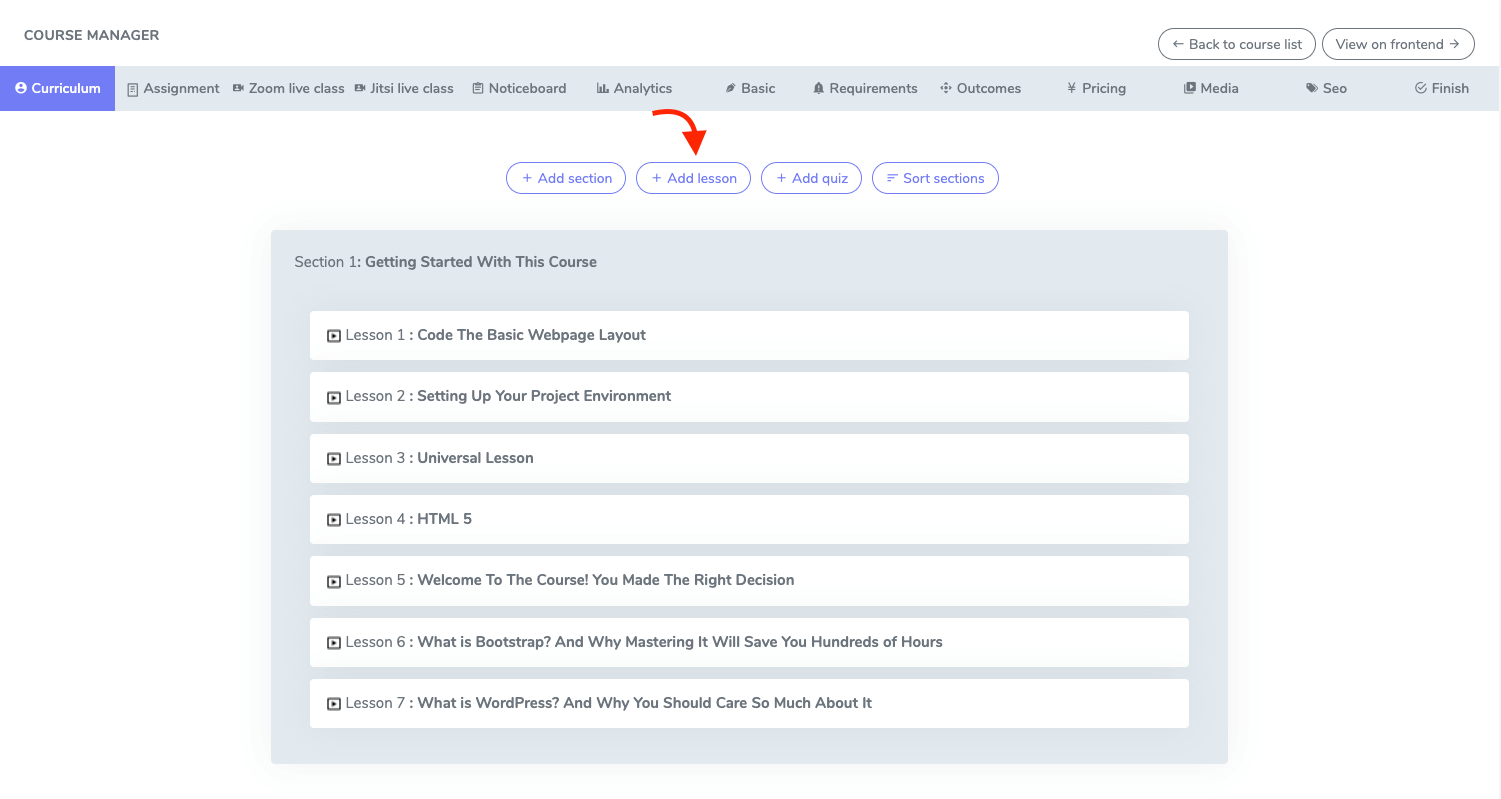1501x799 pixels.
Task: Select the Outcomes tab
Action: [980, 89]
